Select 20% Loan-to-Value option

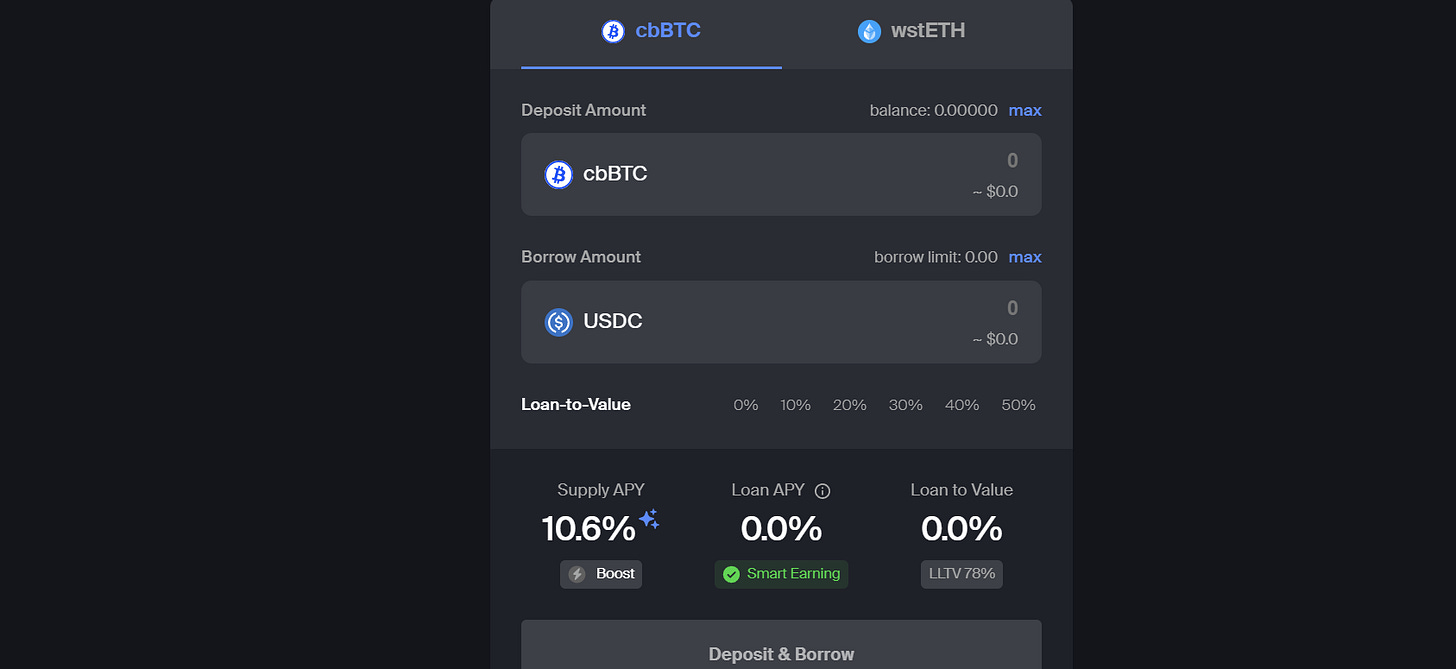click(x=849, y=405)
